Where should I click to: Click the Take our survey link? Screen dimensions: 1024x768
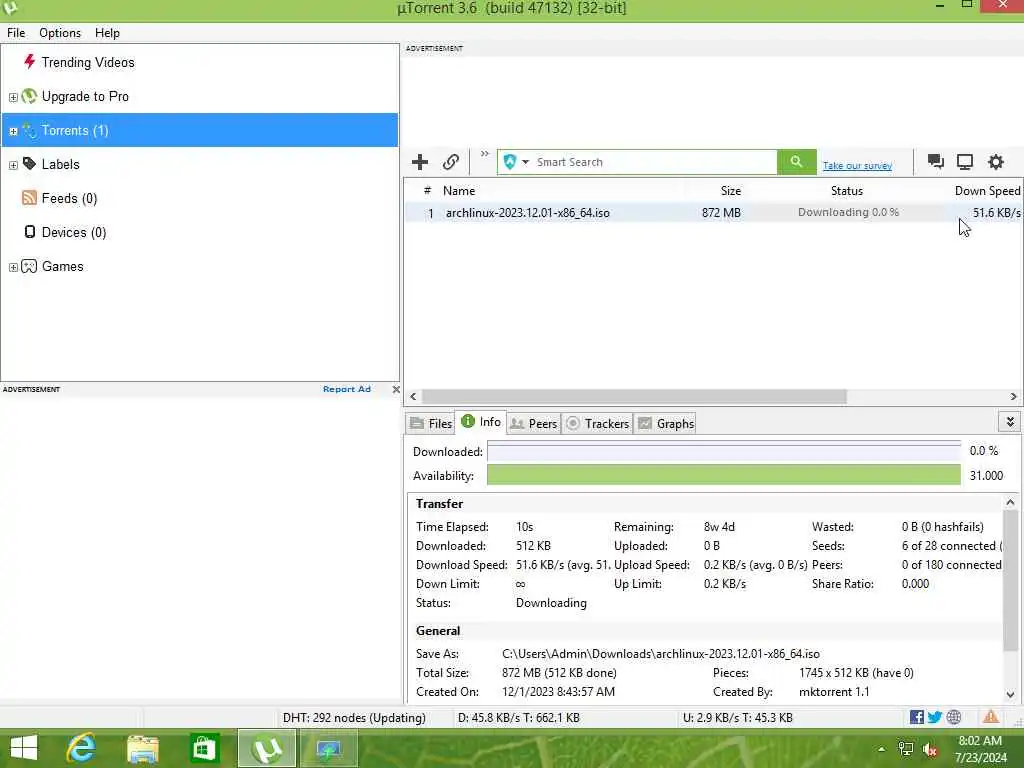tap(857, 166)
